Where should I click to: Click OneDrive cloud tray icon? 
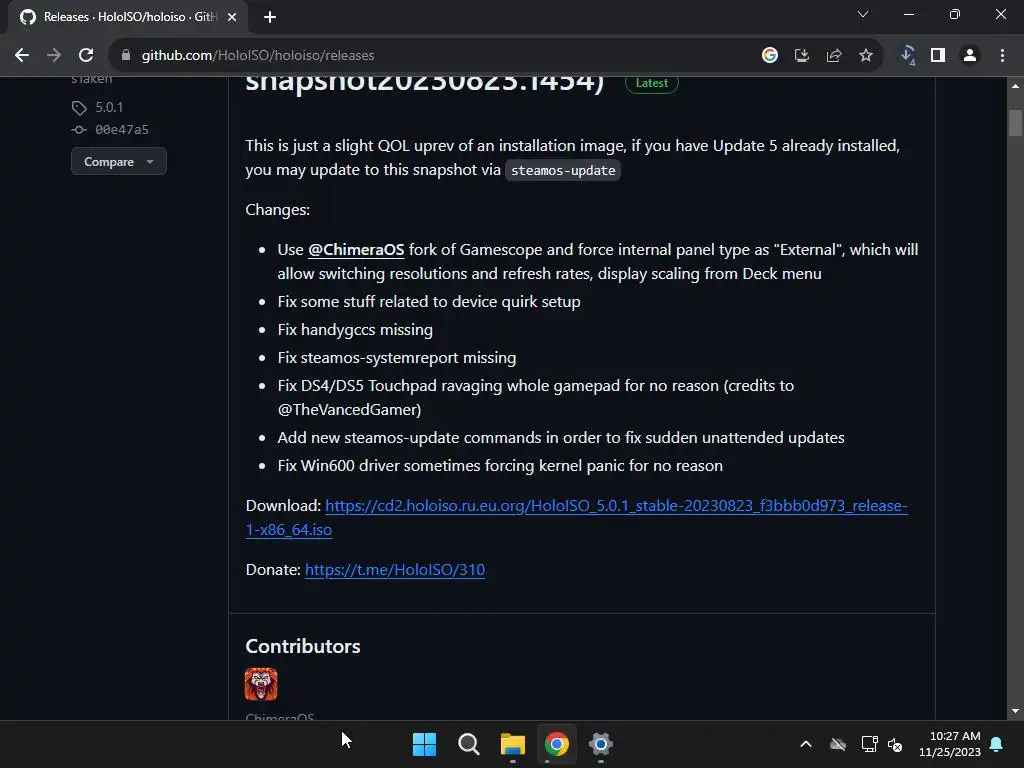tap(838, 744)
